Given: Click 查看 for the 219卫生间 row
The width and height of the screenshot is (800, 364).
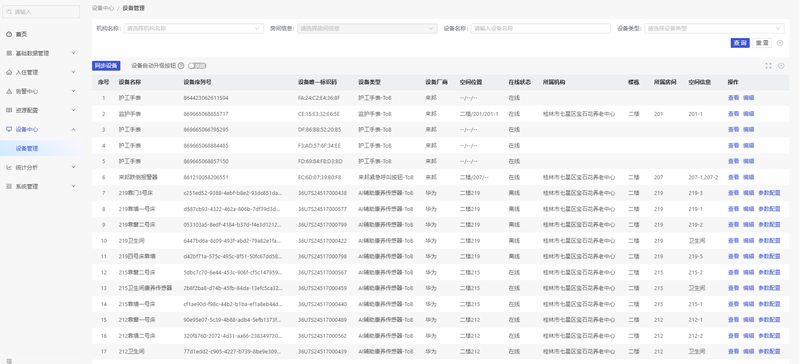Looking at the screenshot, I should coord(733,240).
